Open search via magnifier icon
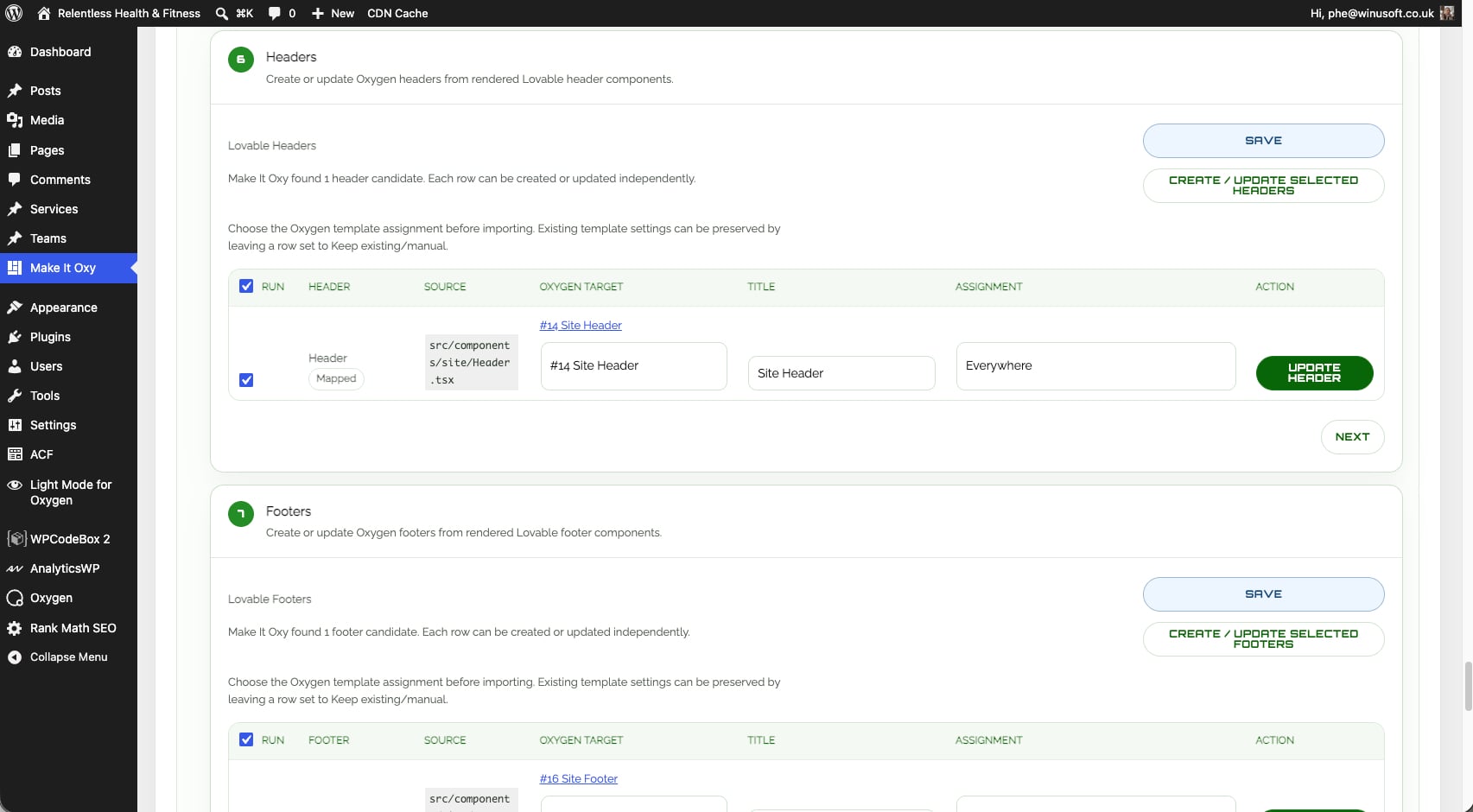Viewport: 1473px width, 812px height. click(222, 13)
